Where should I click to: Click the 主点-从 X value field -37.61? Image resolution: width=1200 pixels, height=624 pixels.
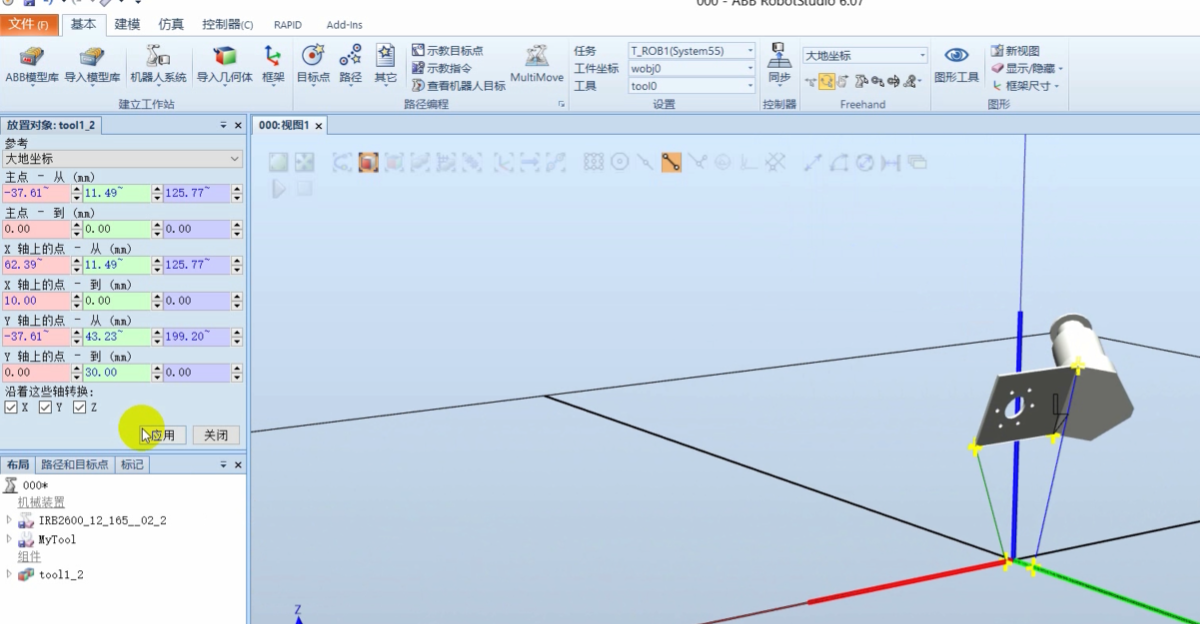point(36,194)
